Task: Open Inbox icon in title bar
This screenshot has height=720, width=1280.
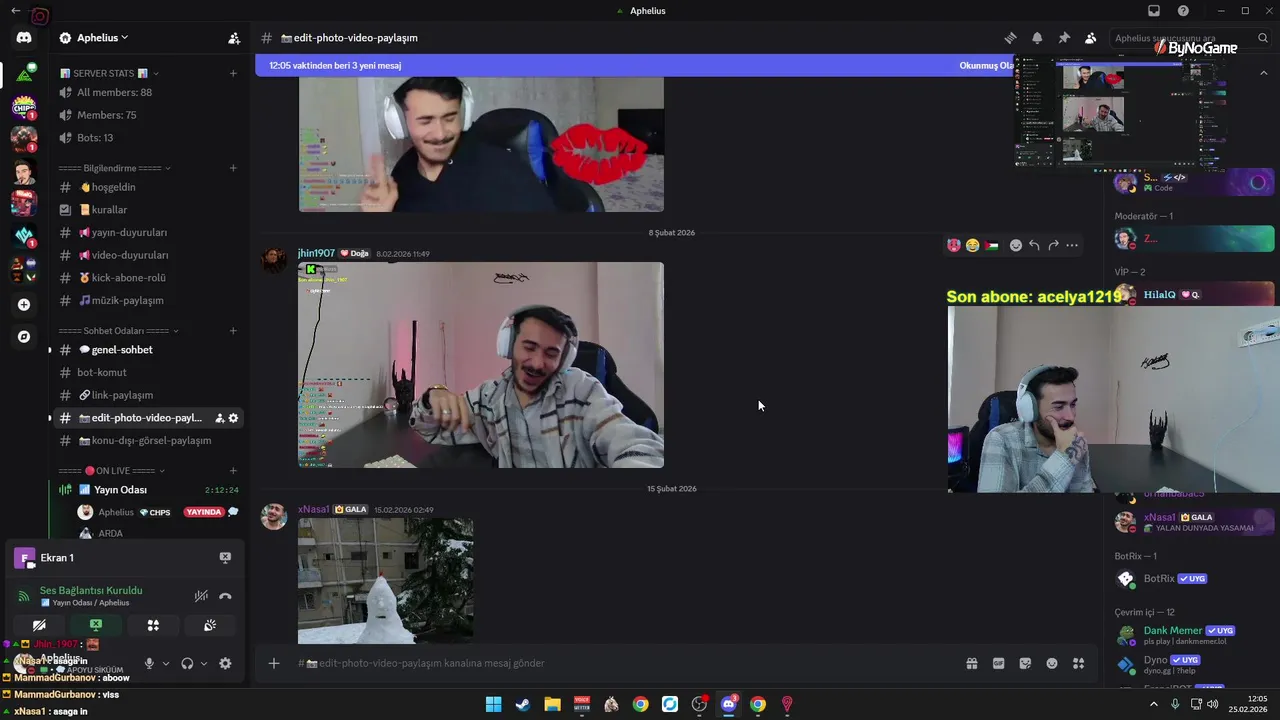Action: (1154, 11)
